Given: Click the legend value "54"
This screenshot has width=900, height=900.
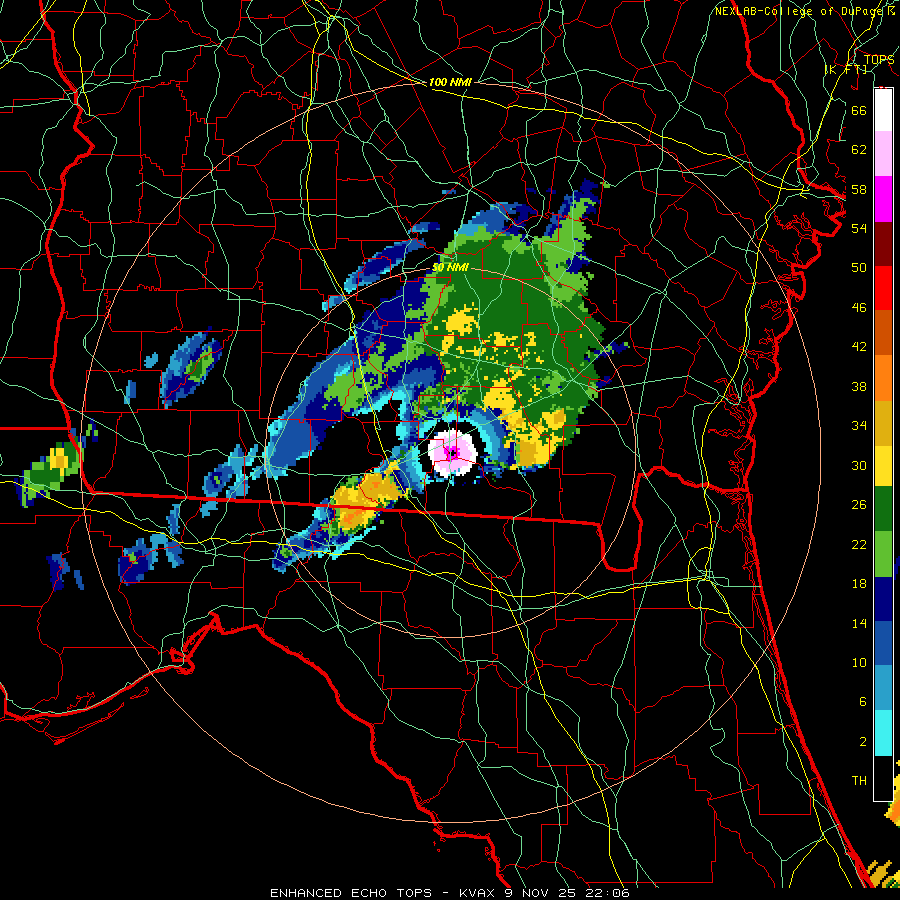Looking at the screenshot, I should (x=859, y=228).
